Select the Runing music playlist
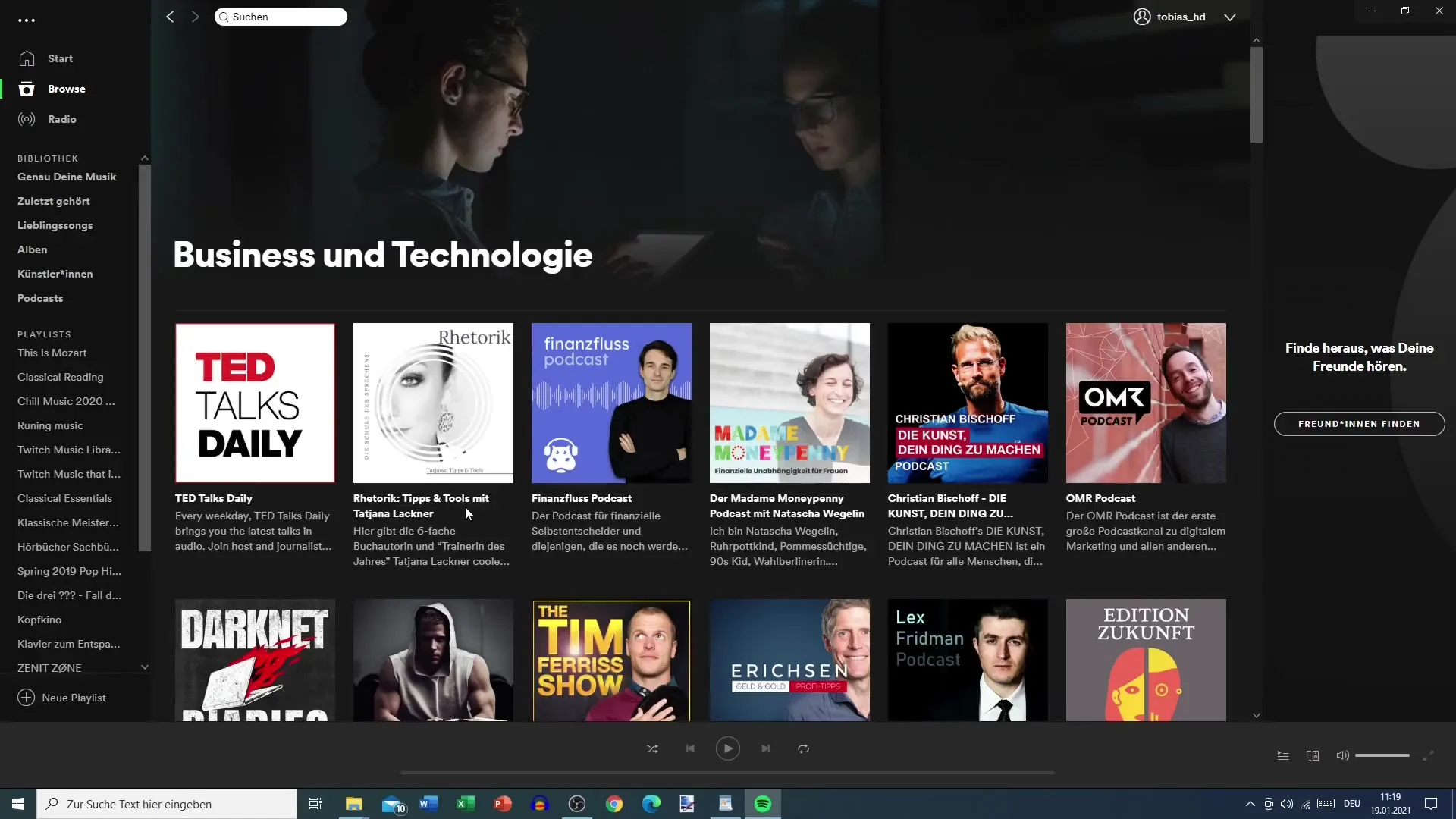 [50, 425]
